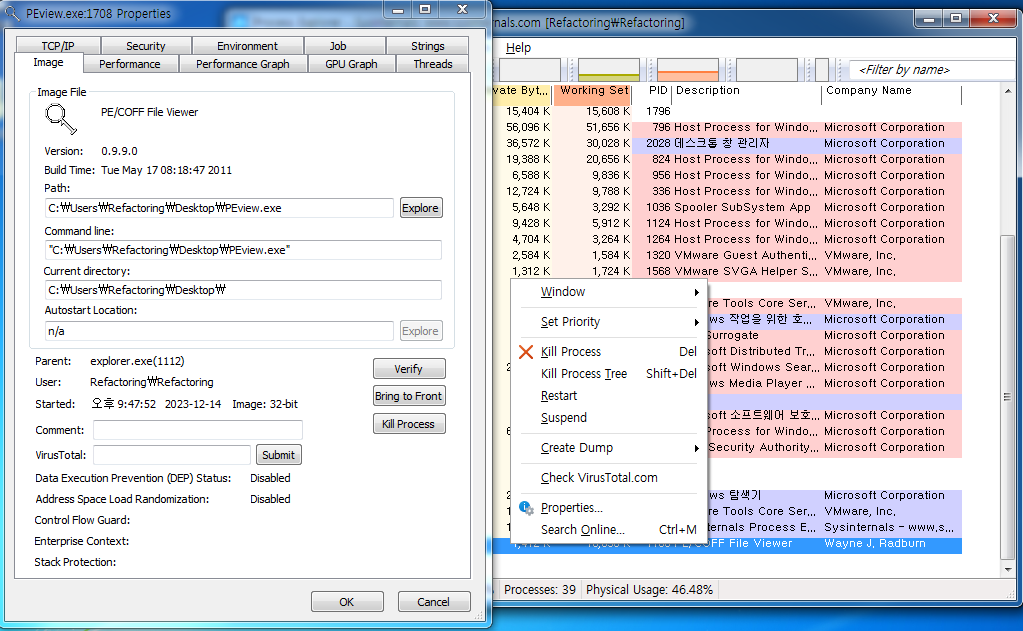Sort by the Company Name column header

(891, 91)
